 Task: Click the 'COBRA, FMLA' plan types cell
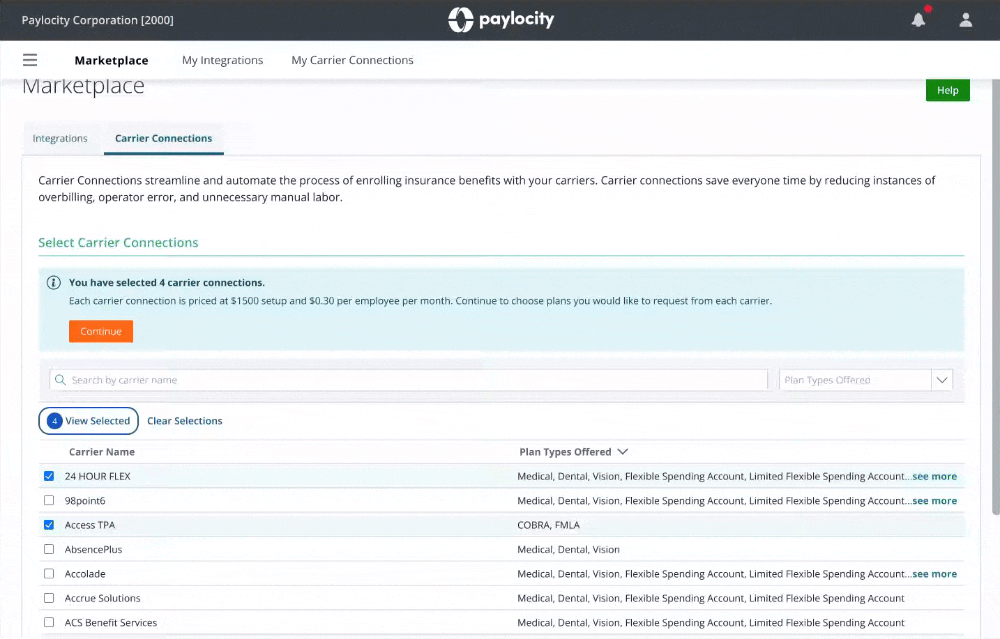click(x=548, y=525)
